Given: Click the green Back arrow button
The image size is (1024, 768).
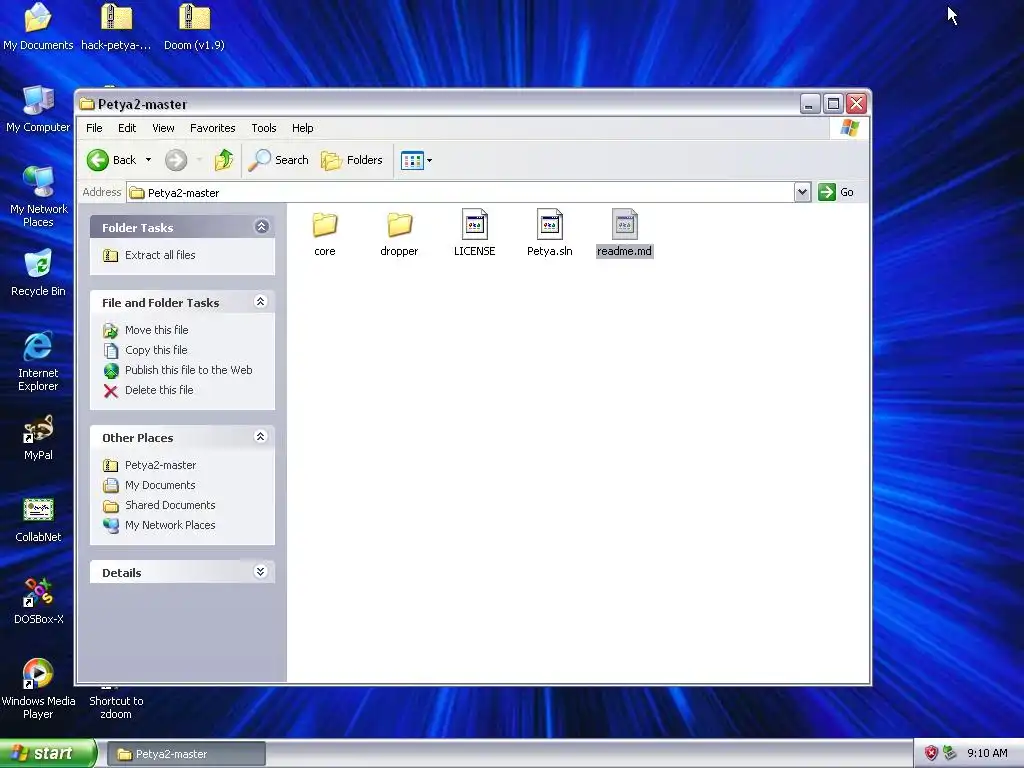Looking at the screenshot, I should (98, 160).
